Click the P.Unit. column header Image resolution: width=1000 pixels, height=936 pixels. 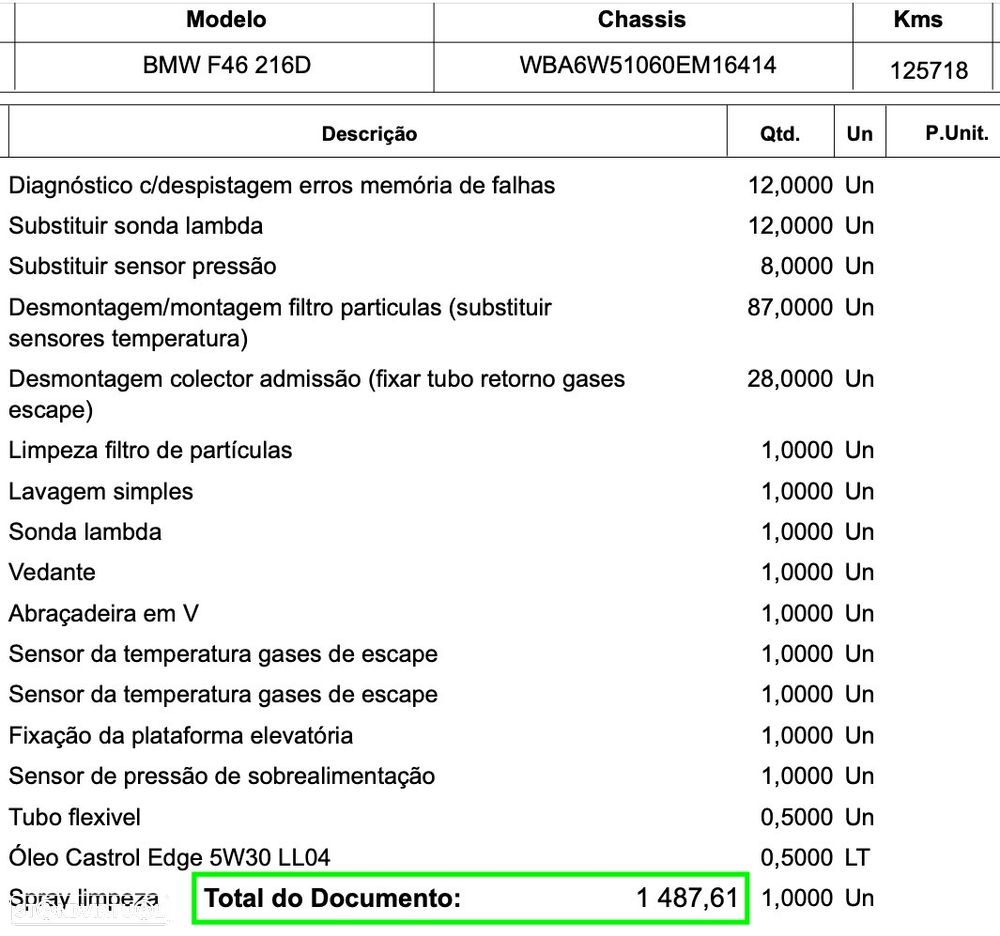pyautogui.click(x=957, y=133)
